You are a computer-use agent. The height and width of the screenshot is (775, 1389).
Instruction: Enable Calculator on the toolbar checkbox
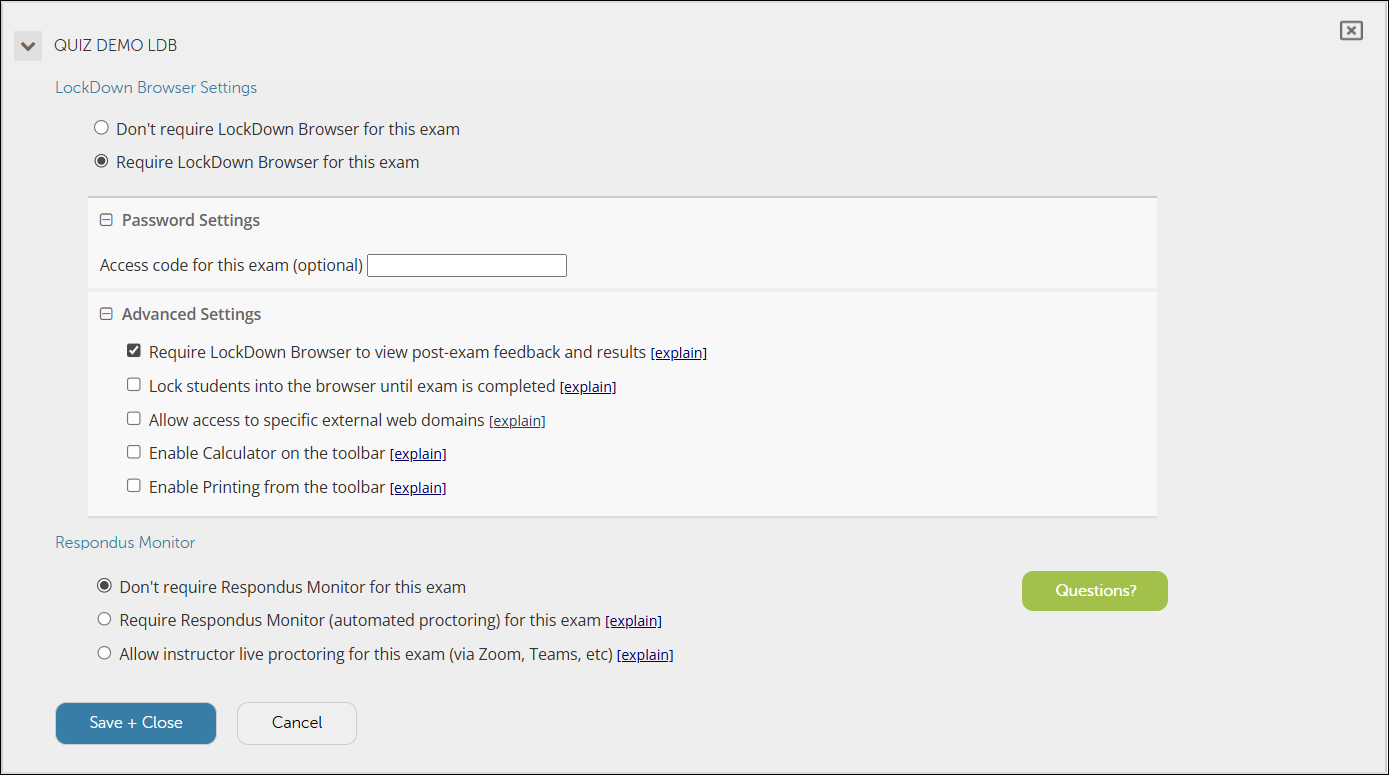pos(134,452)
